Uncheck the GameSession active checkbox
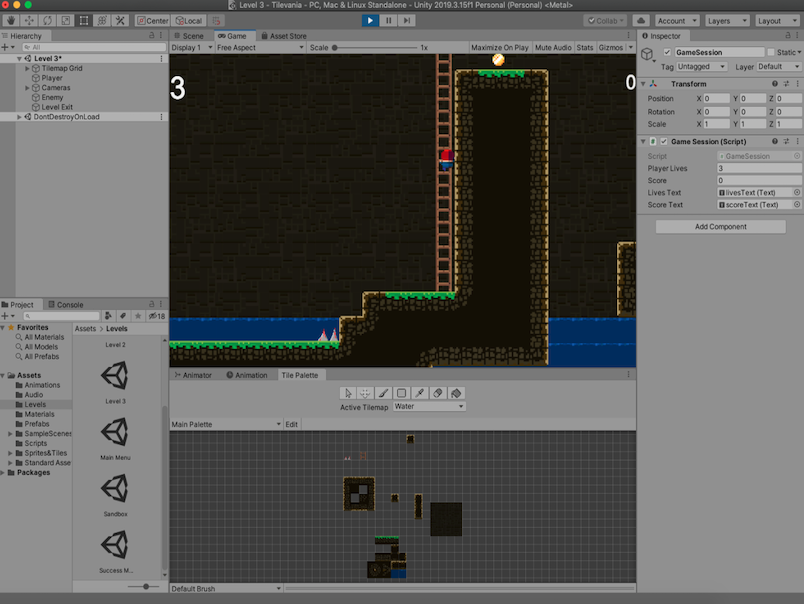Image resolution: width=804 pixels, height=604 pixels. pyautogui.click(x=668, y=52)
